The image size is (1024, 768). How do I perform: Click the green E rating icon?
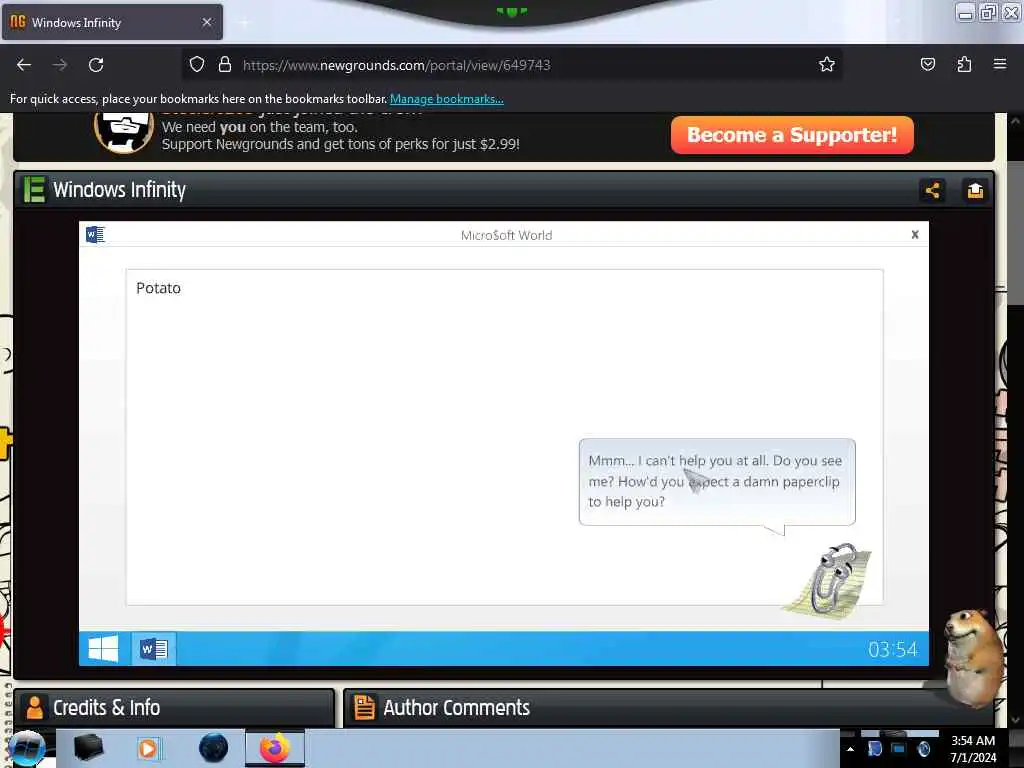[34, 189]
